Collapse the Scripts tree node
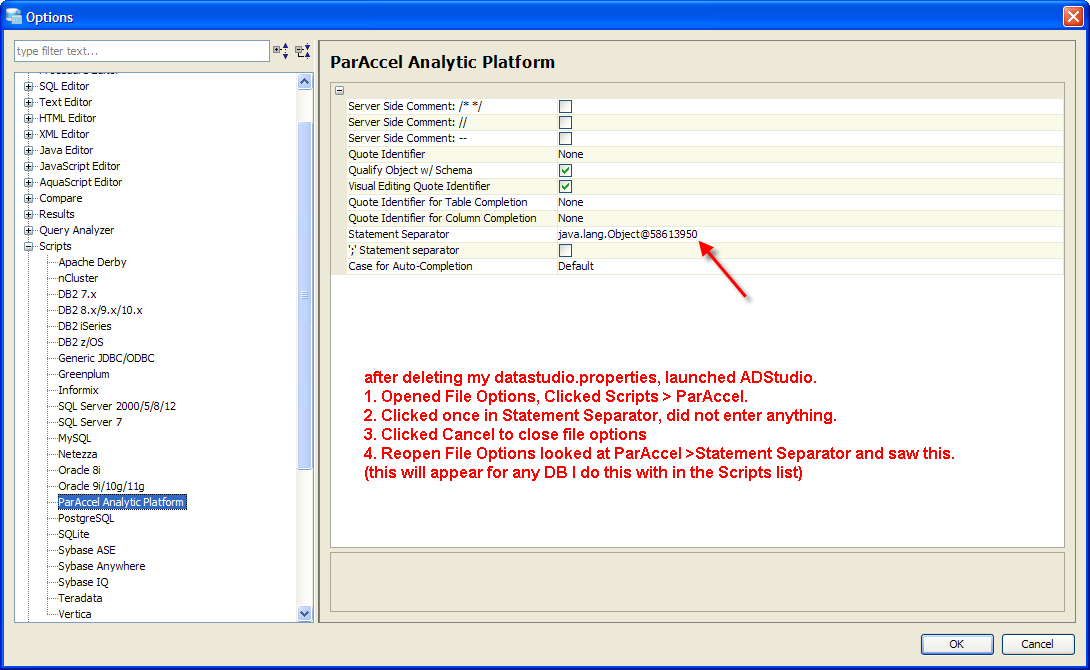 click(29, 246)
